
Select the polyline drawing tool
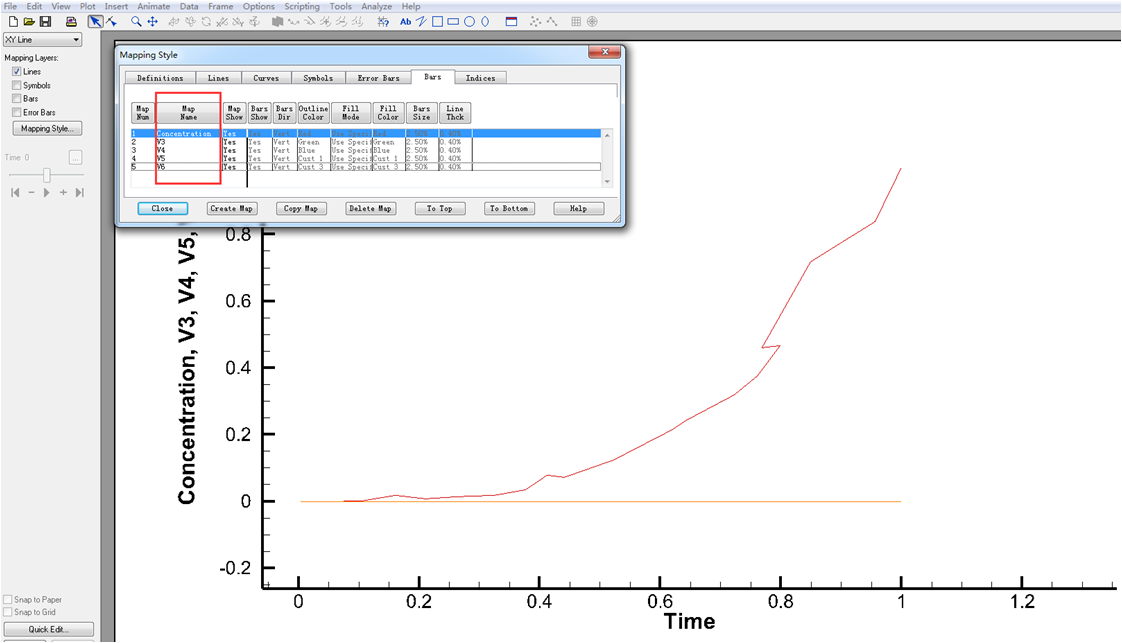(x=421, y=21)
